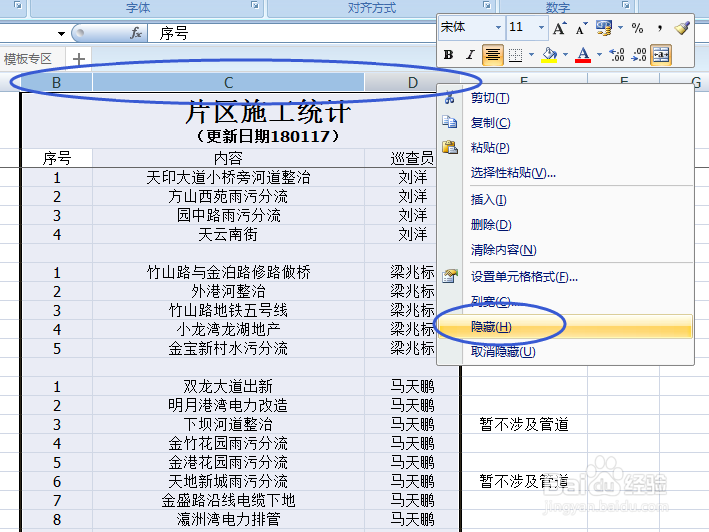Image resolution: width=709 pixels, height=532 pixels.
Task: Select cell 明月港湾电力改造
Action: (x=228, y=405)
